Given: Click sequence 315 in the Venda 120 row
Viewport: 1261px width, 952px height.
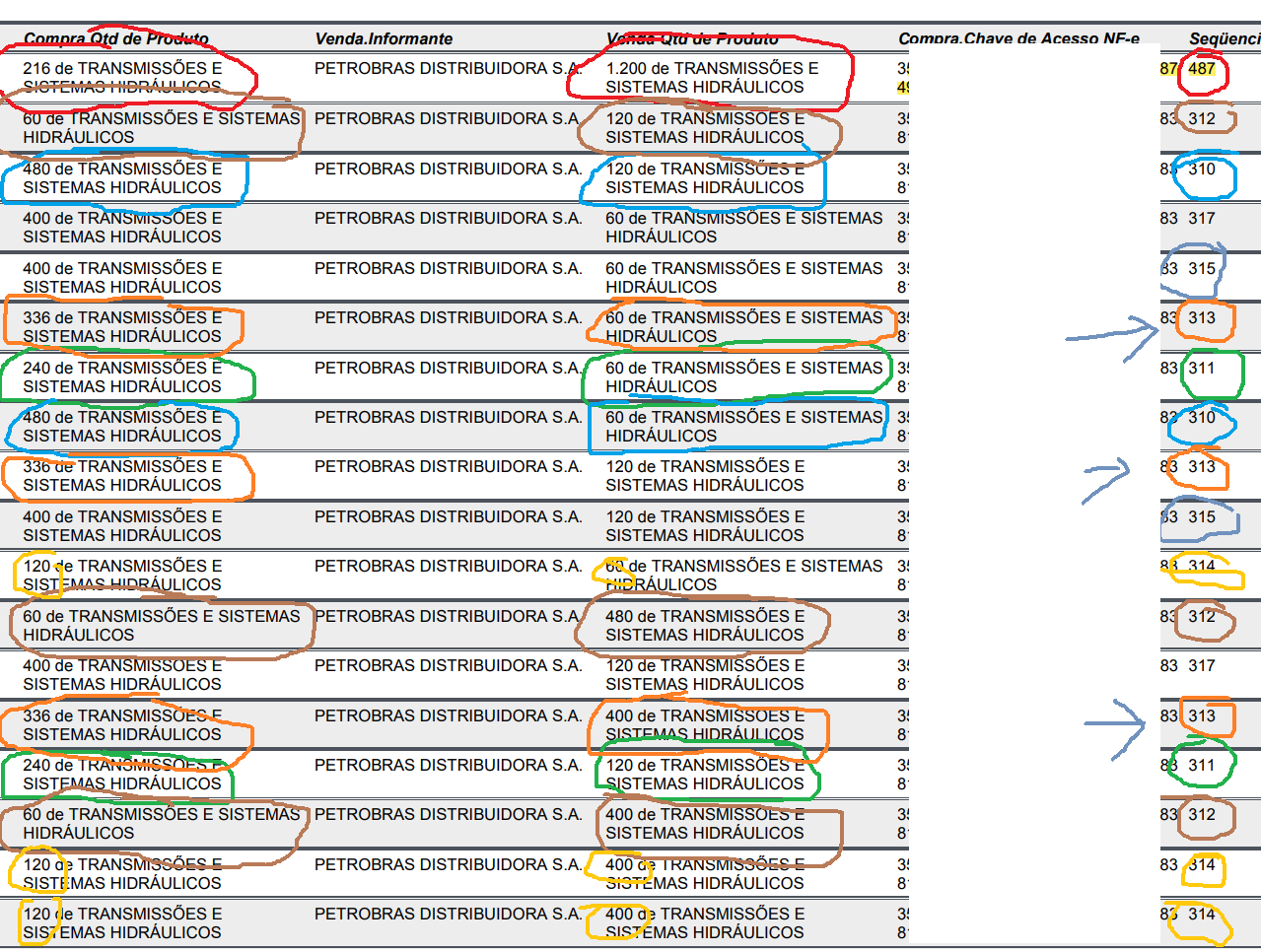Looking at the screenshot, I should pos(1201,516).
